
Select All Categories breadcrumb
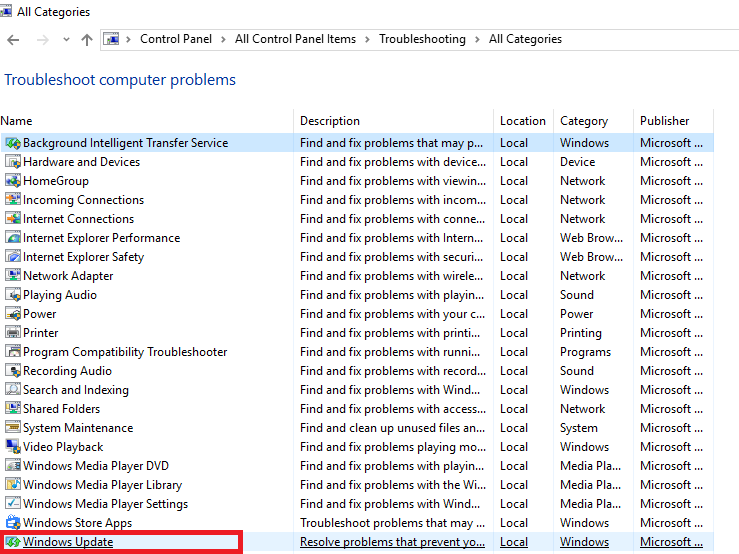tap(525, 39)
